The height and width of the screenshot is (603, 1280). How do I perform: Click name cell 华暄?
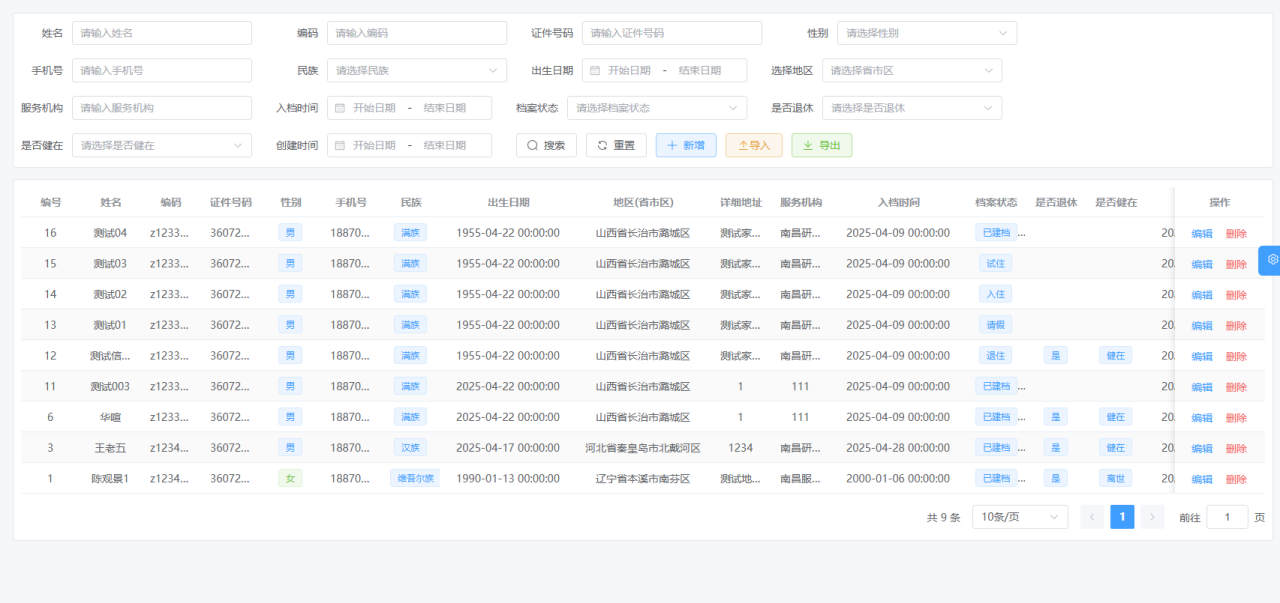tap(110, 417)
